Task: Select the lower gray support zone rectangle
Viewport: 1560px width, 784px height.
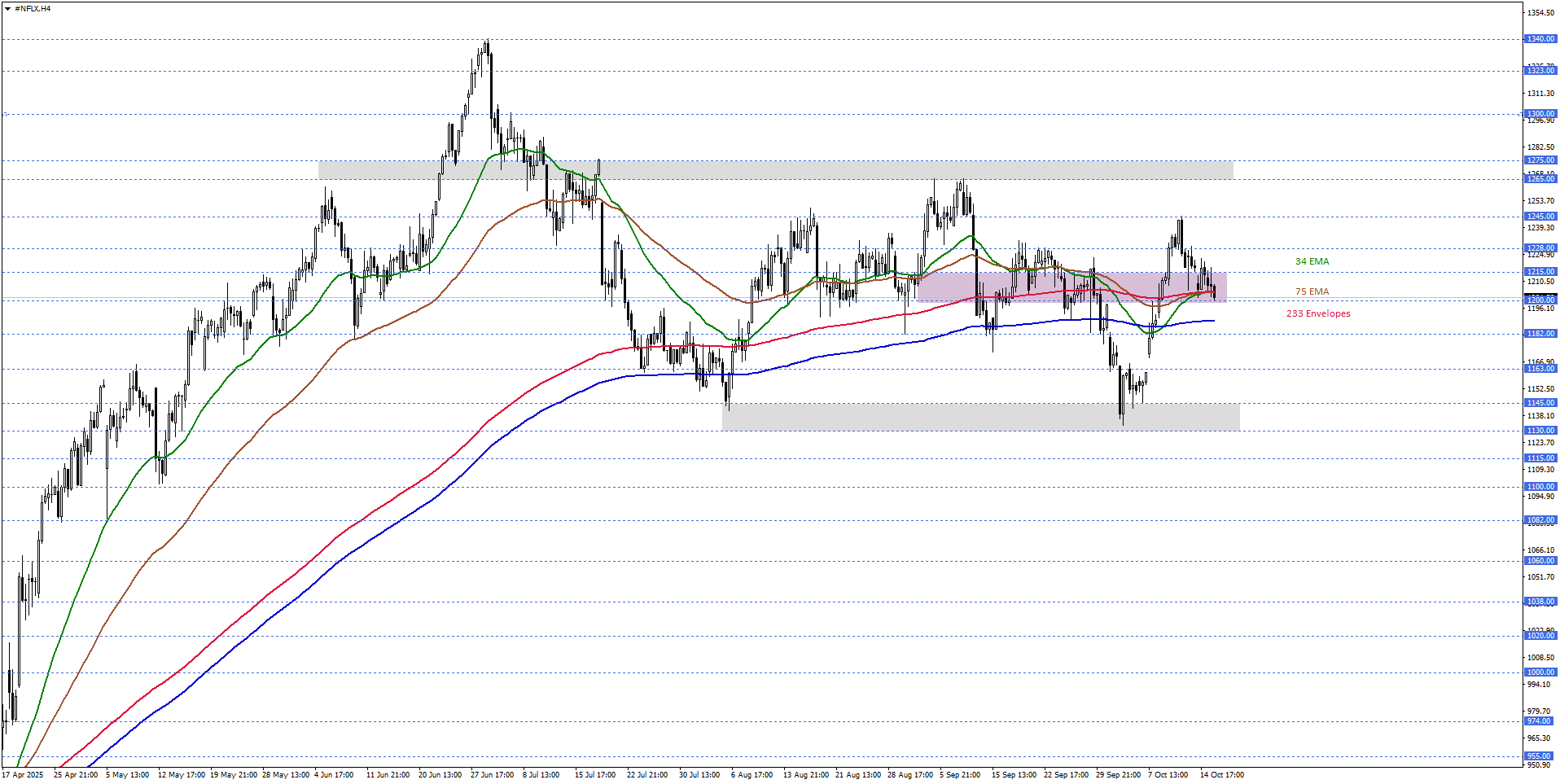Action: [x=980, y=417]
